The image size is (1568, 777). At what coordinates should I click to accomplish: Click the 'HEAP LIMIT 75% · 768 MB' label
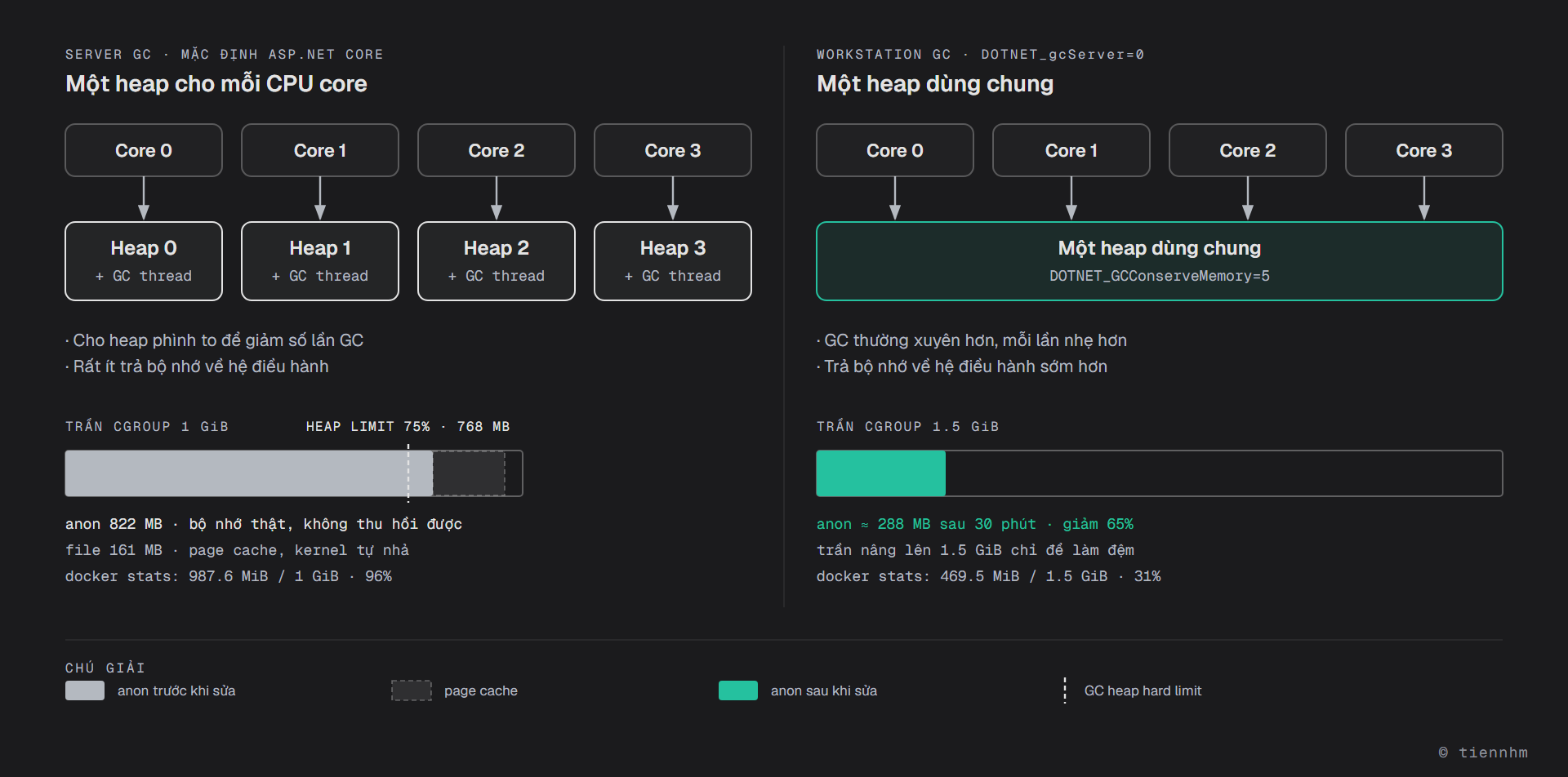(408, 427)
